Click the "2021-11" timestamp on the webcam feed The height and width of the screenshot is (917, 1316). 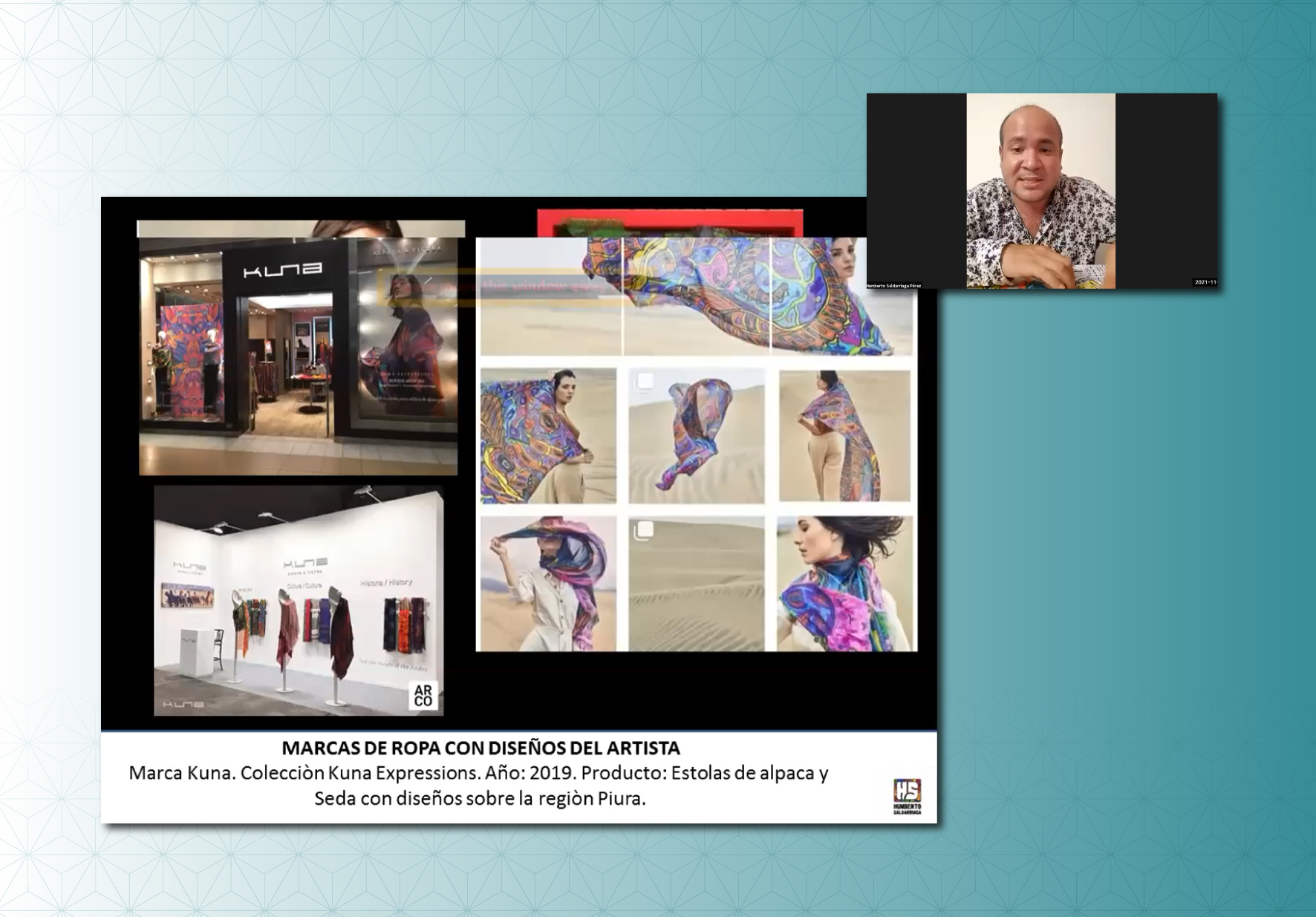click(x=1205, y=282)
